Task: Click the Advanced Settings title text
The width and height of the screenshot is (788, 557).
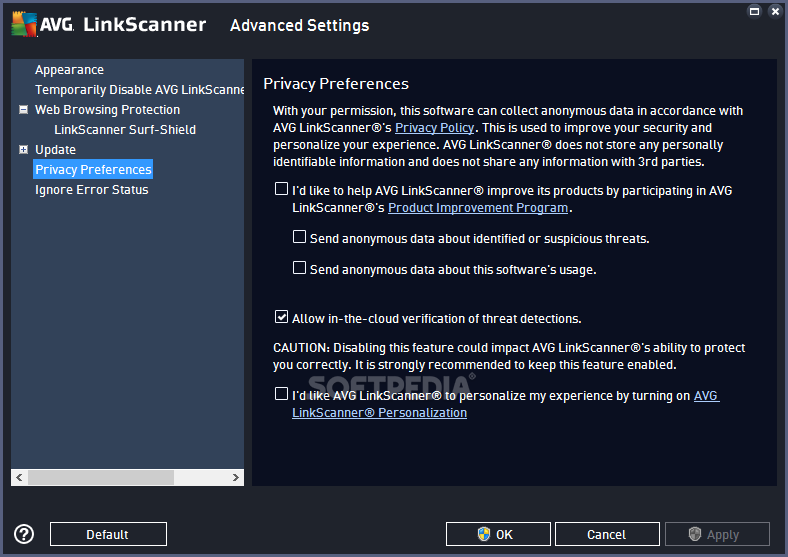Action: pyautogui.click(x=300, y=25)
